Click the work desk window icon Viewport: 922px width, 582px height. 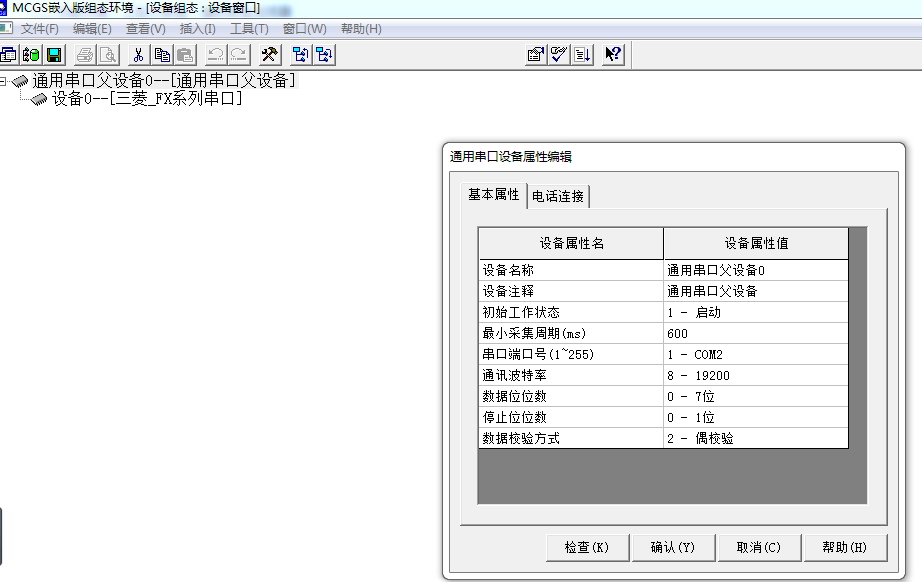click(x=9, y=54)
